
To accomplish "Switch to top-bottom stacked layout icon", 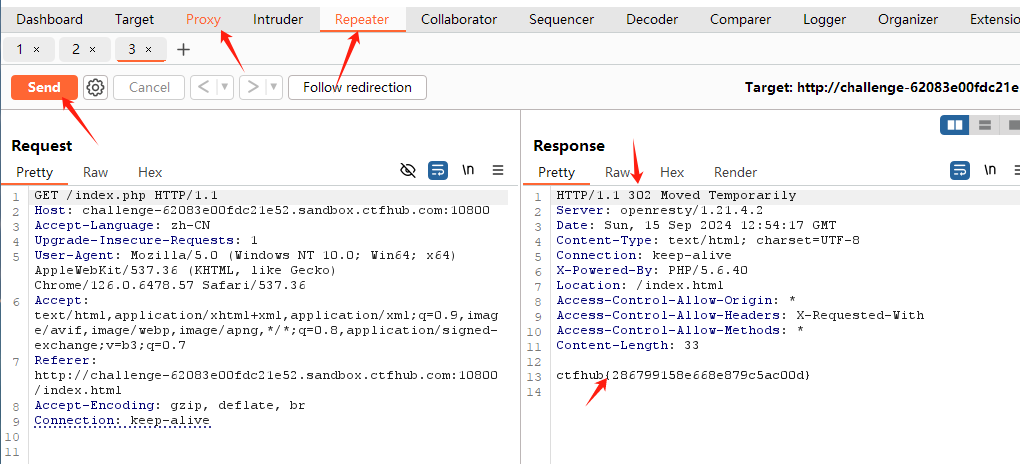I will (x=985, y=125).
